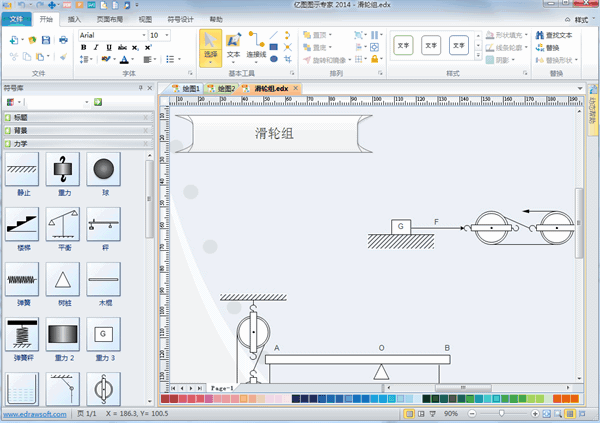
Task: Pick the 树桩 triangle symbol
Action: click(63, 279)
